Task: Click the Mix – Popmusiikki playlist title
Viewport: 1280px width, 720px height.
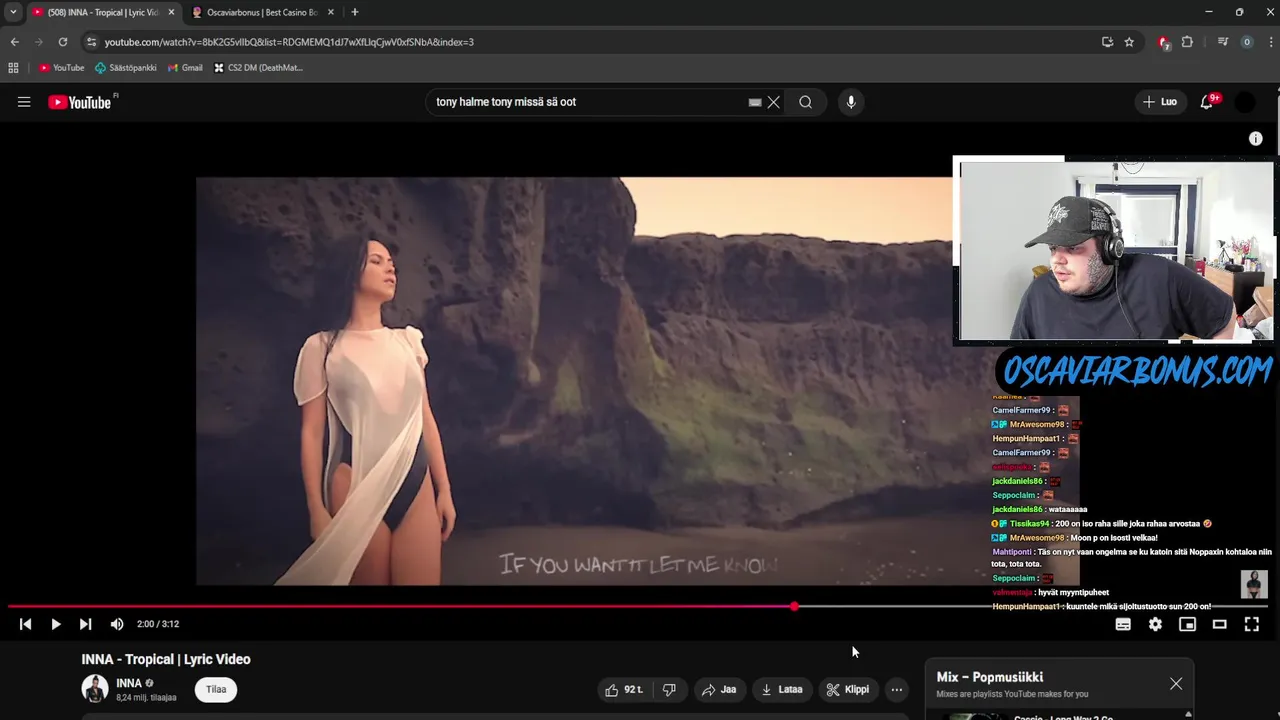Action: tap(990, 677)
